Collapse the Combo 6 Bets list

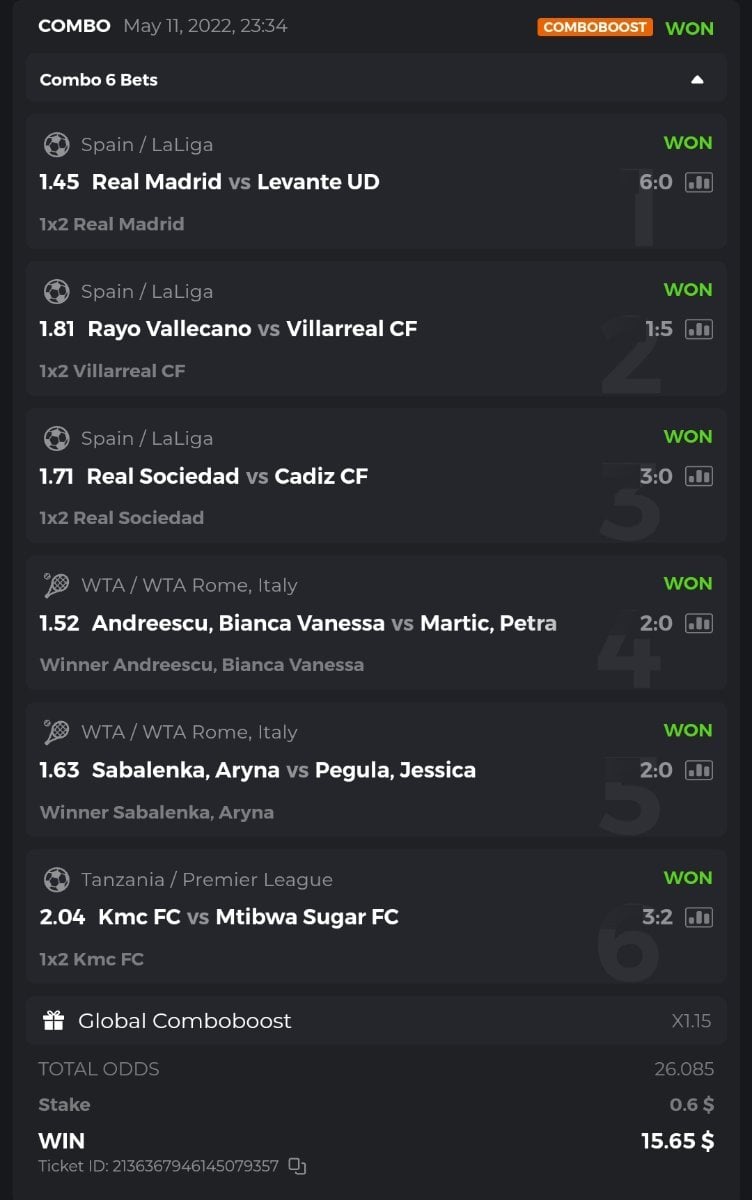click(697, 80)
